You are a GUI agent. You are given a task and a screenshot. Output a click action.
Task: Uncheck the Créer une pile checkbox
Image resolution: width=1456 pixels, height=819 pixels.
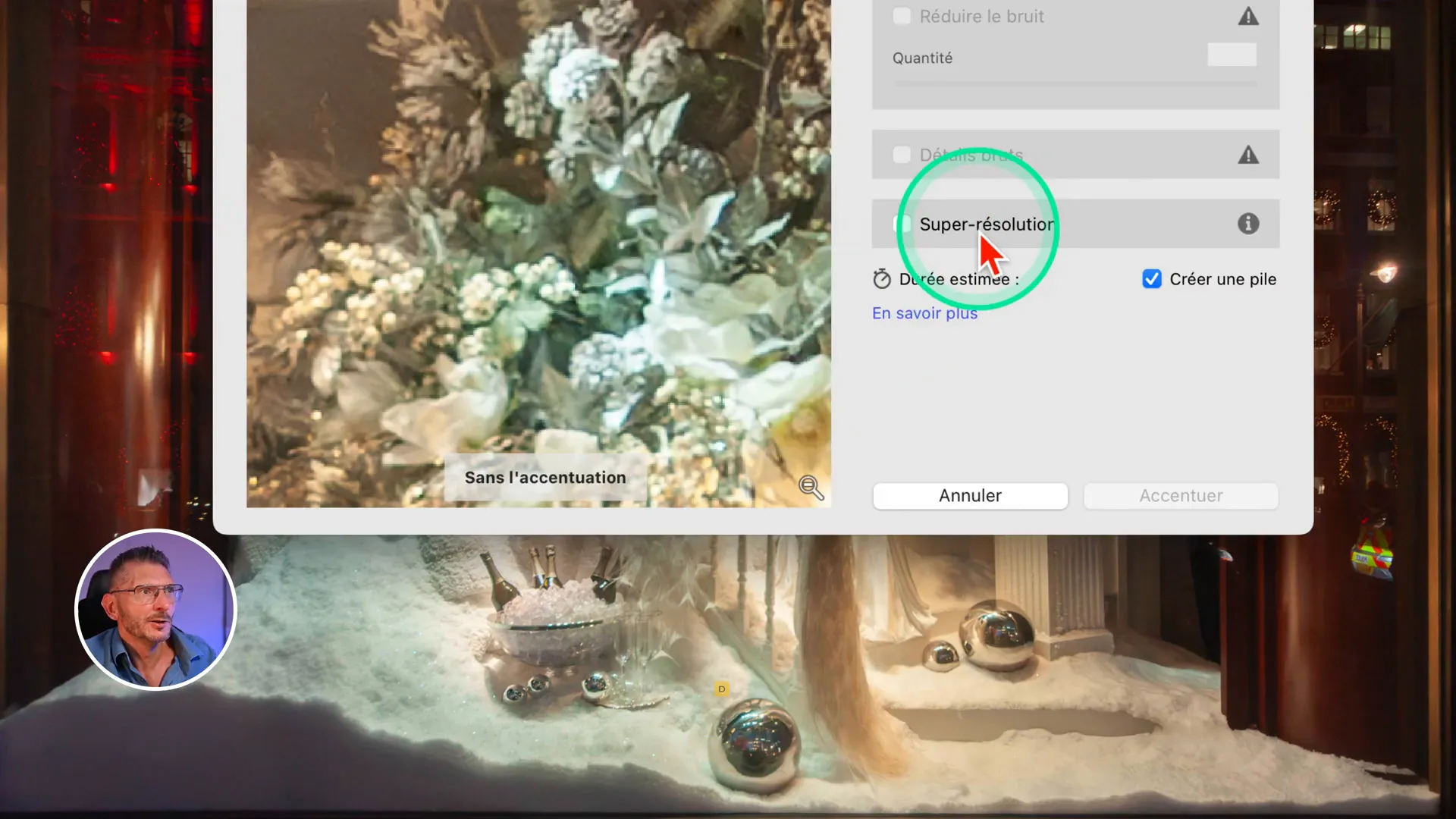(x=1151, y=279)
